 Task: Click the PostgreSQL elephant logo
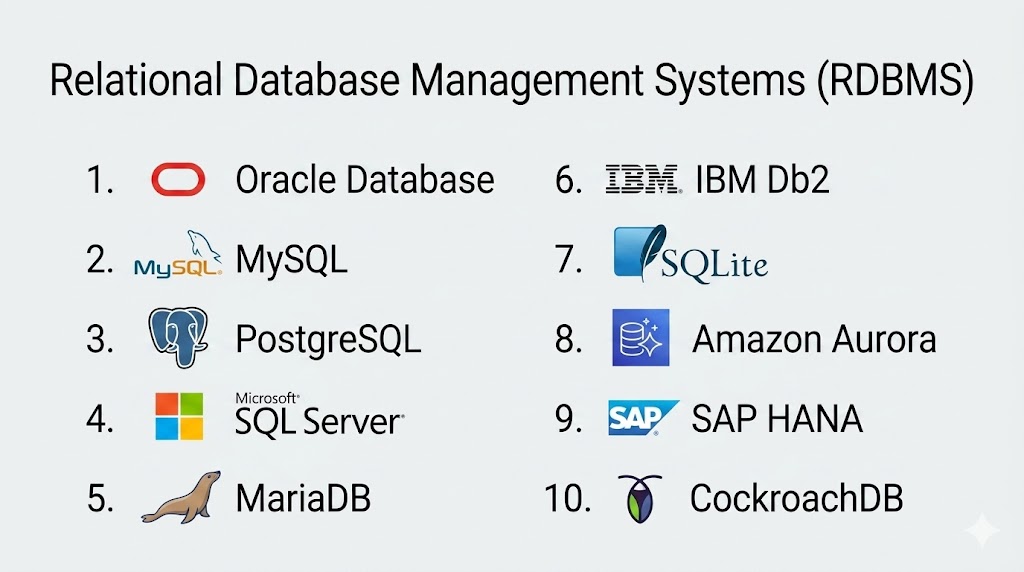(178, 338)
